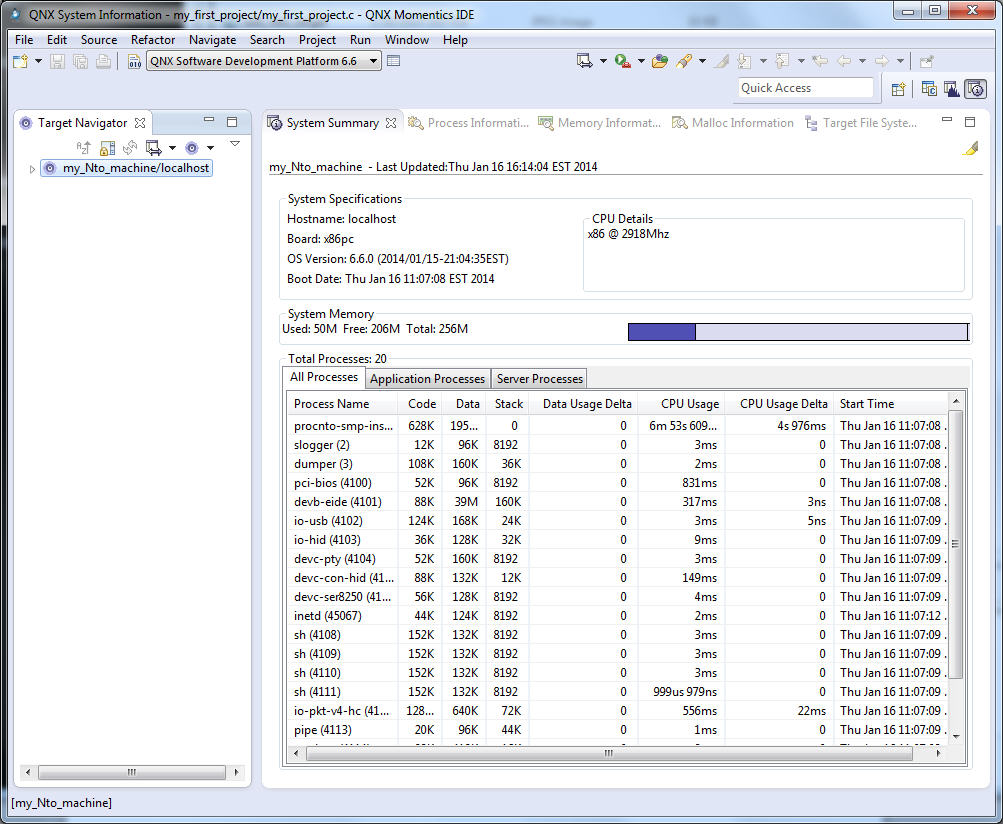The height and width of the screenshot is (824, 1003).
Task: Click the Back navigation arrow
Action: coord(844,61)
